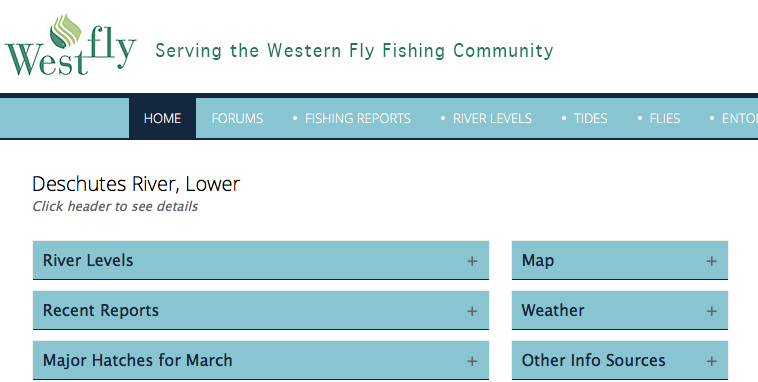The width and height of the screenshot is (758, 382).
Task: Click the plus icon on Map panel
Action: pos(712,261)
